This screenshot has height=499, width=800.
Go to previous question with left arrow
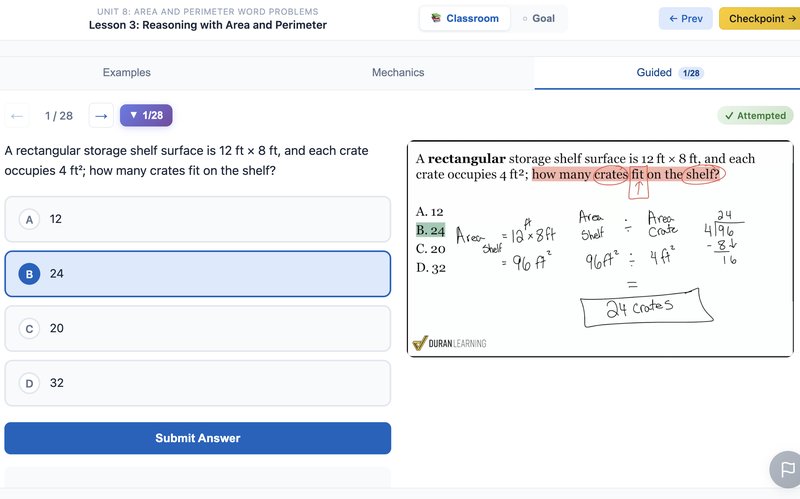(17, 116)
